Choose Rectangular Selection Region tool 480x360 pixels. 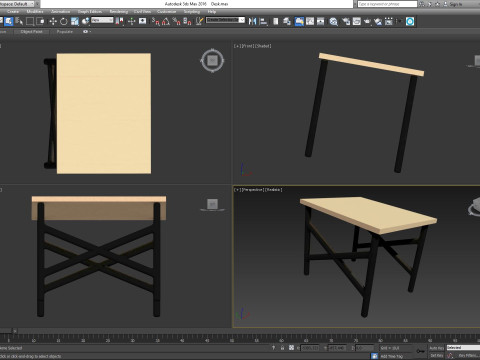tap(30, 21)
